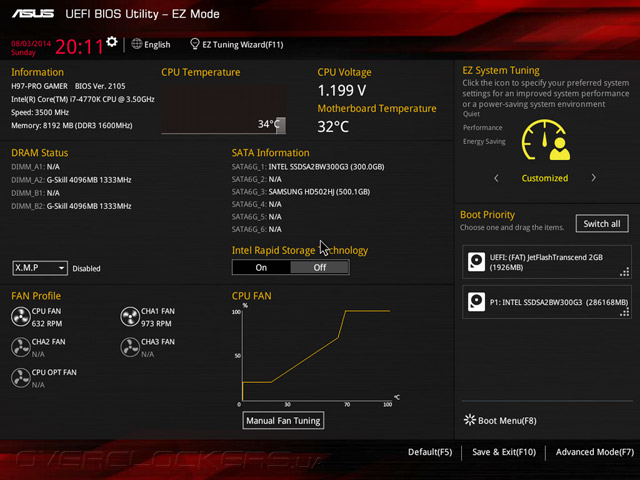This screenshot has width=640, height=480.
Task: Grab drag handle on INTEL SSD boot item
Action: click(624, 312)
